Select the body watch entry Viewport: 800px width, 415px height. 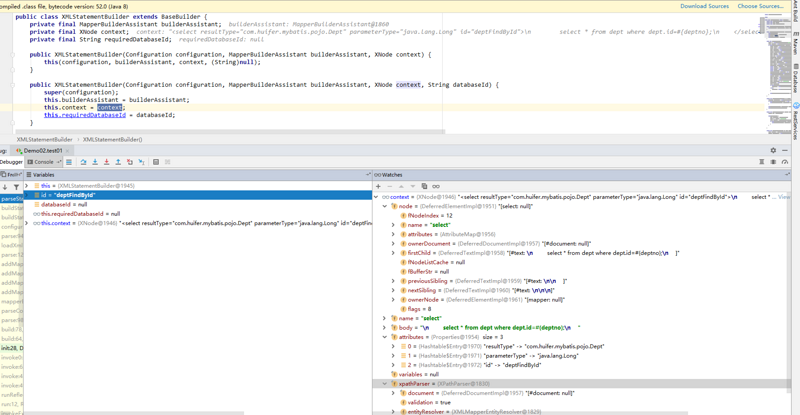pyautogui.click(x=582, y=328)
